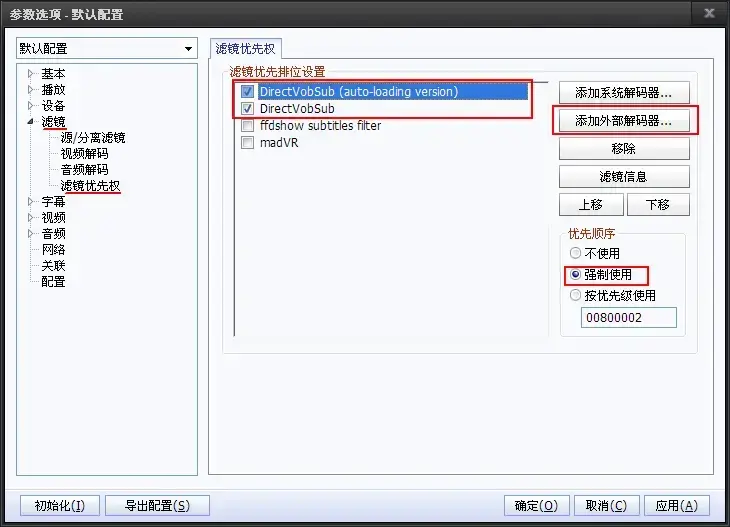Select 网络 in the settings tree
The image size is (730, 527).
pos(53,250)
